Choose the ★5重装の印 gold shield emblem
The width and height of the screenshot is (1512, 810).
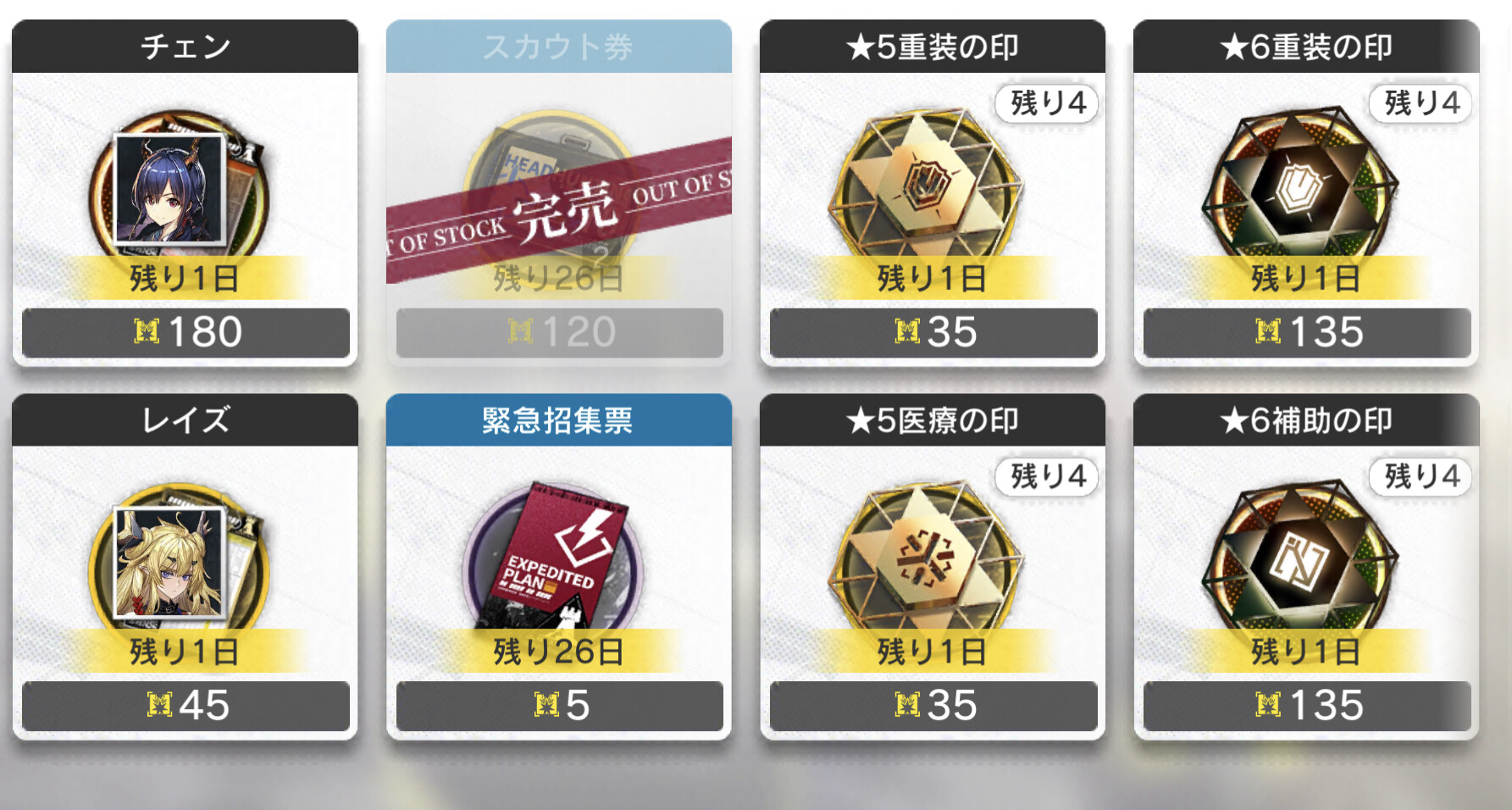(926, 185)
